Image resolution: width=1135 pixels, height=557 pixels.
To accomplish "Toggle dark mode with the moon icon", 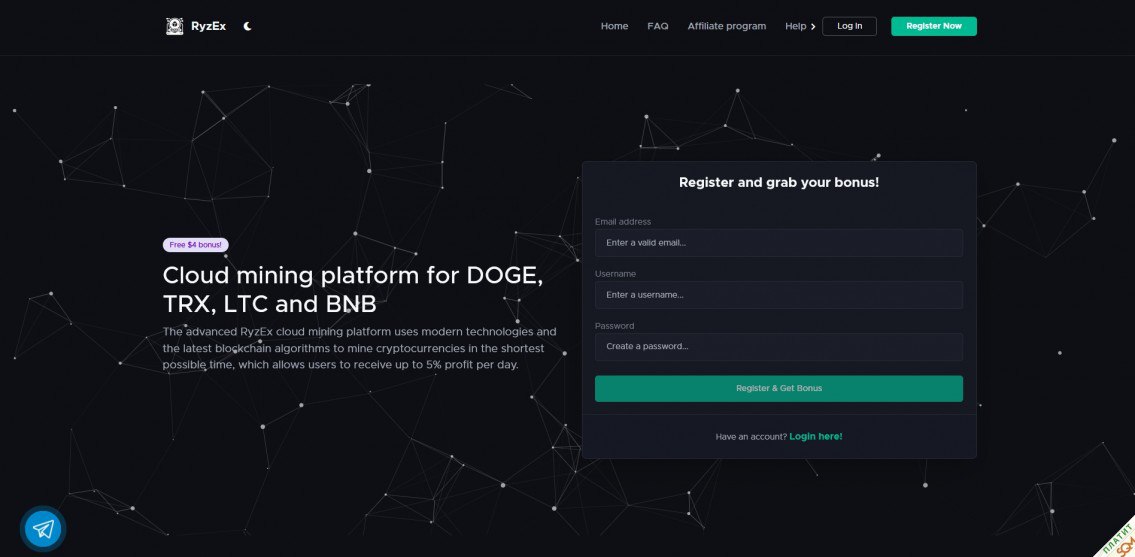I will point(247,27).
